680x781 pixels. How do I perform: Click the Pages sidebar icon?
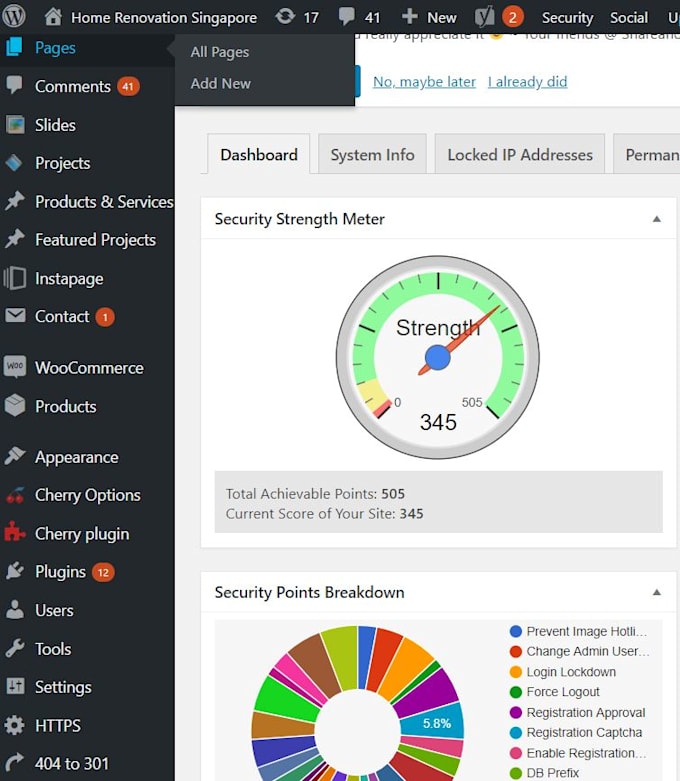pos(14,47)
